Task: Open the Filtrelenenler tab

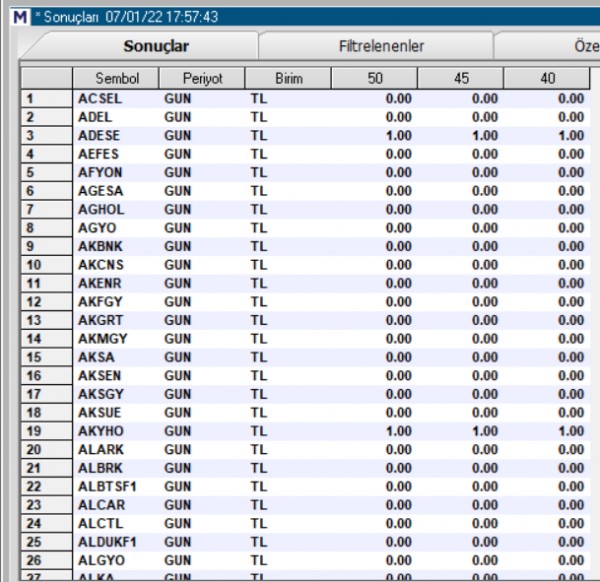Action: tap(382, 46)
